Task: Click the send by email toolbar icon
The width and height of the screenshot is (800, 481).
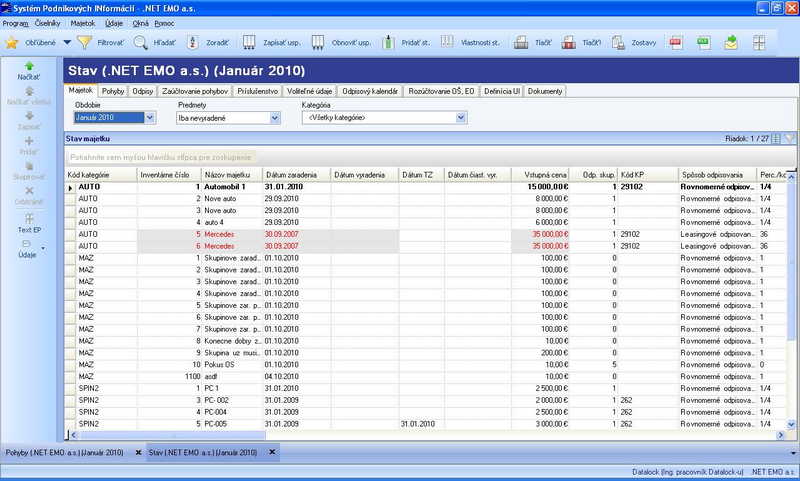Action: (x=731, y=43)
